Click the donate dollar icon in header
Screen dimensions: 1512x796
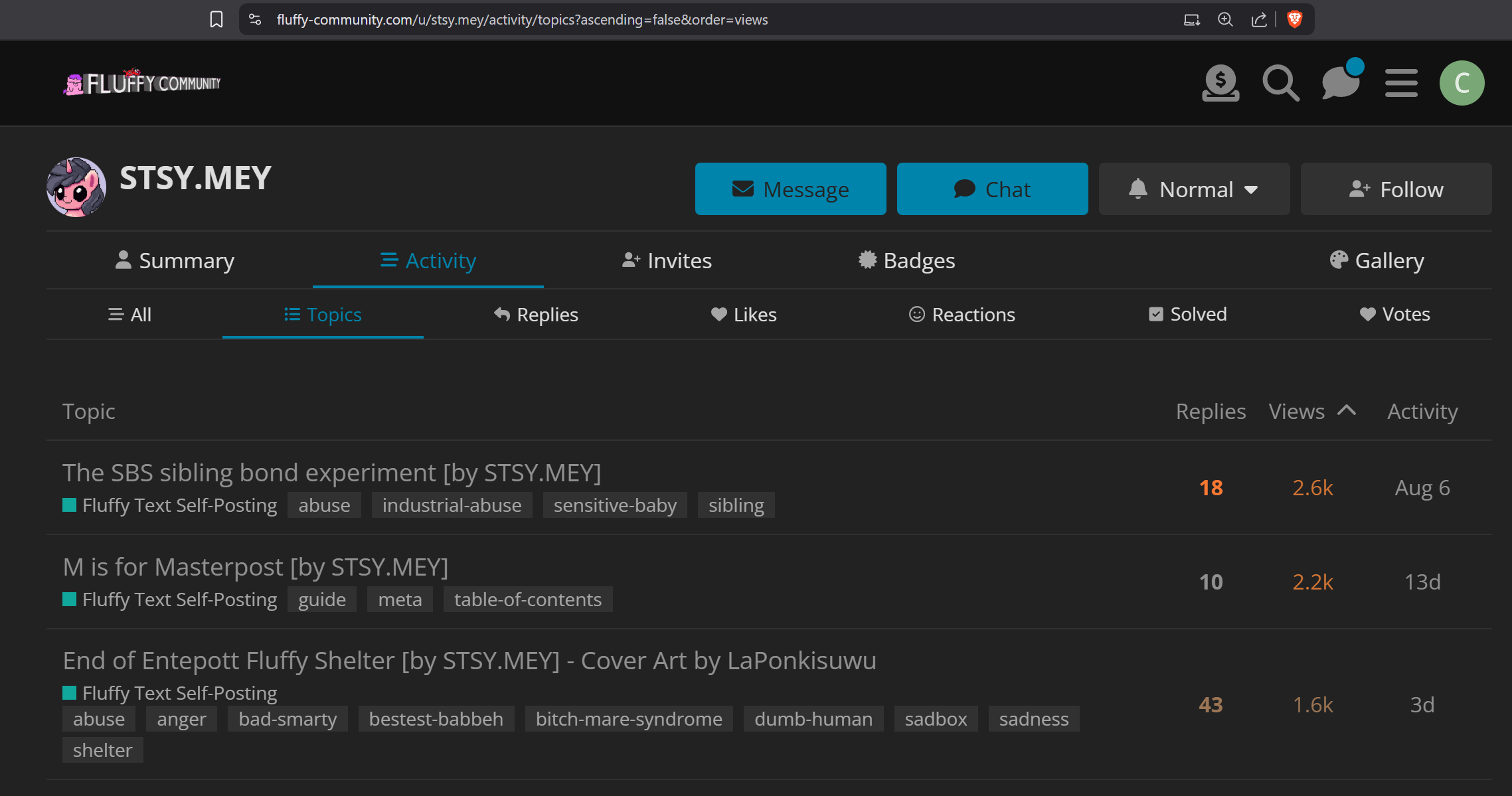[1220, 83]
